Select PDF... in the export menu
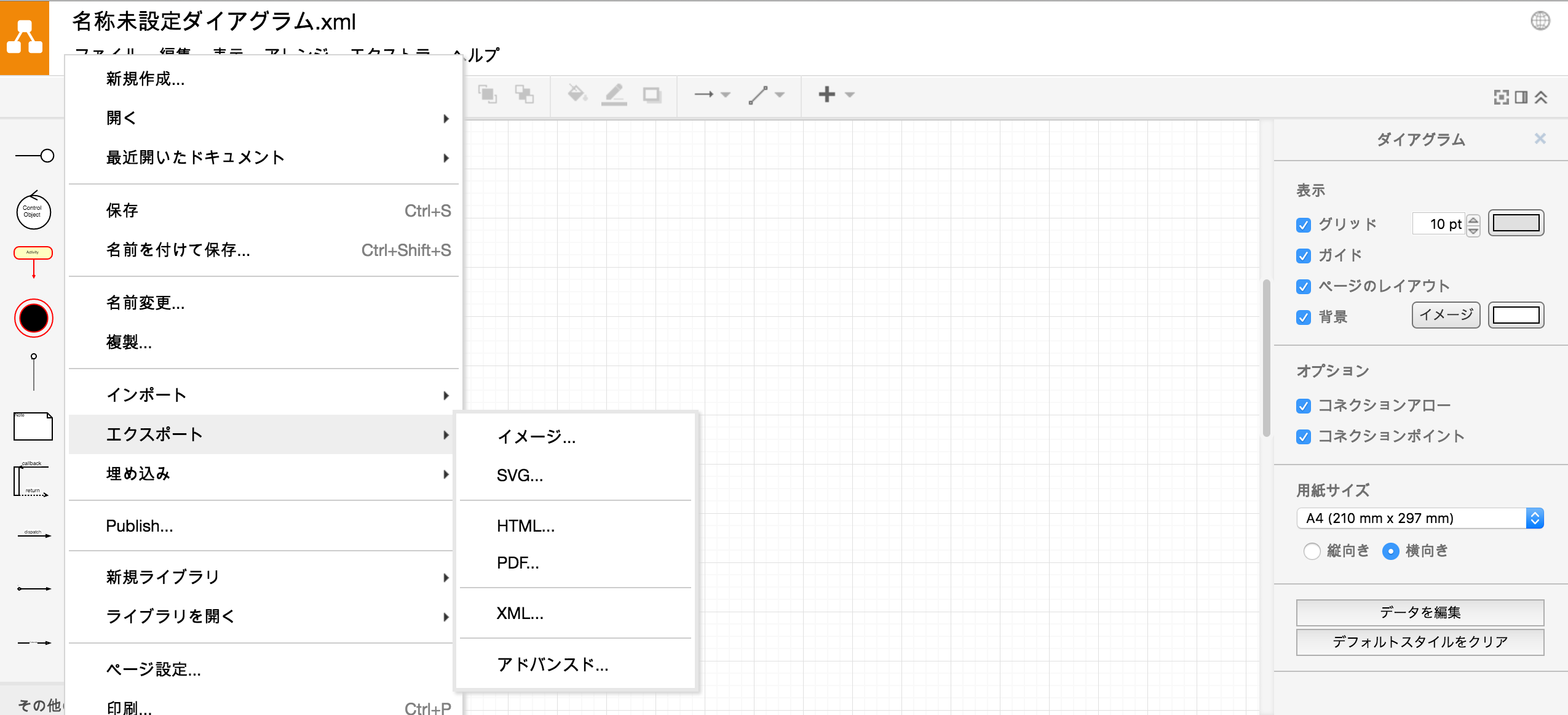Image resolution: width=1568 pixels, height=715 pixels. (517, 562)
